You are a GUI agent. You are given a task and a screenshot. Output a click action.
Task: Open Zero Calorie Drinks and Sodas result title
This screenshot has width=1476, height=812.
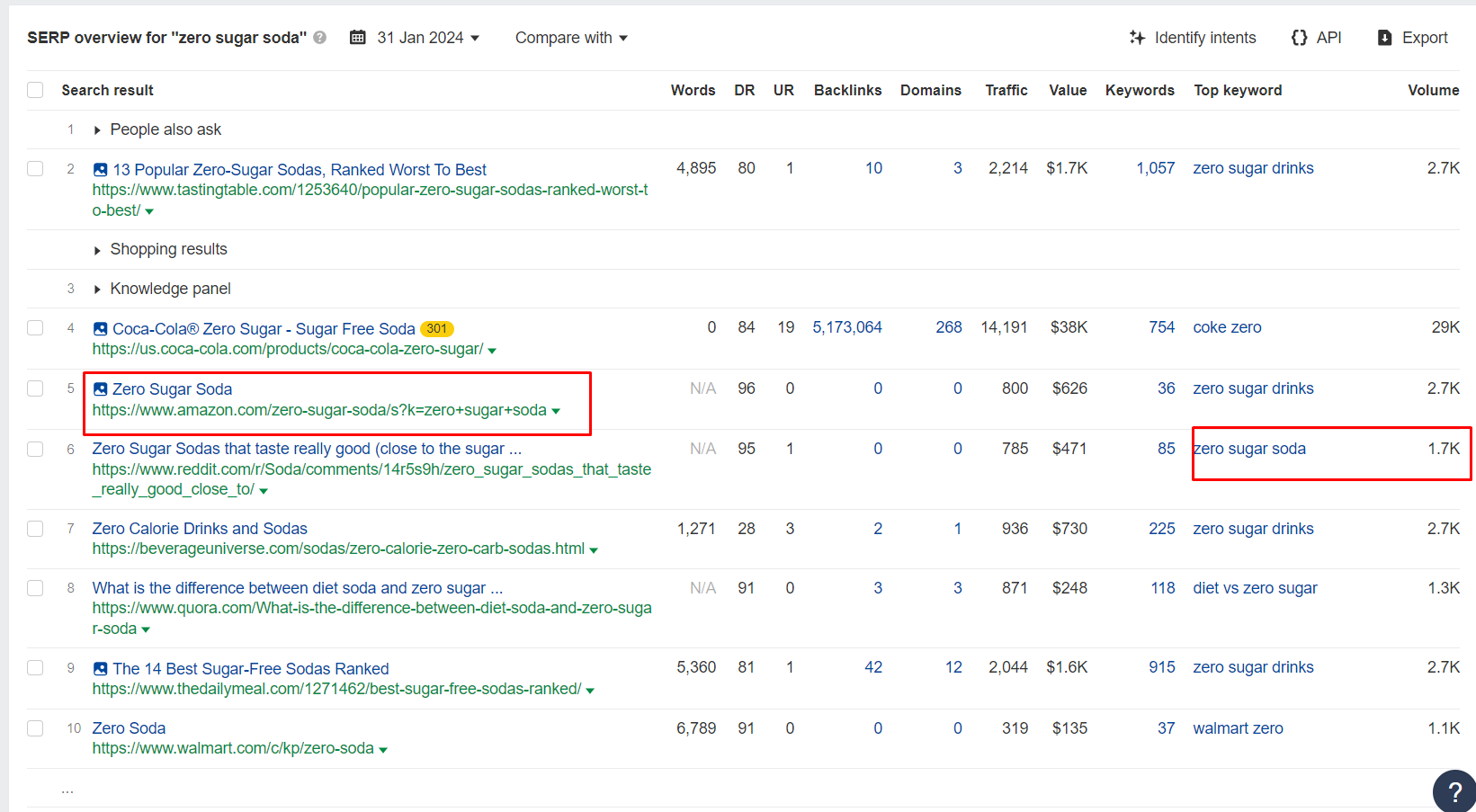[x=200, y=529]
